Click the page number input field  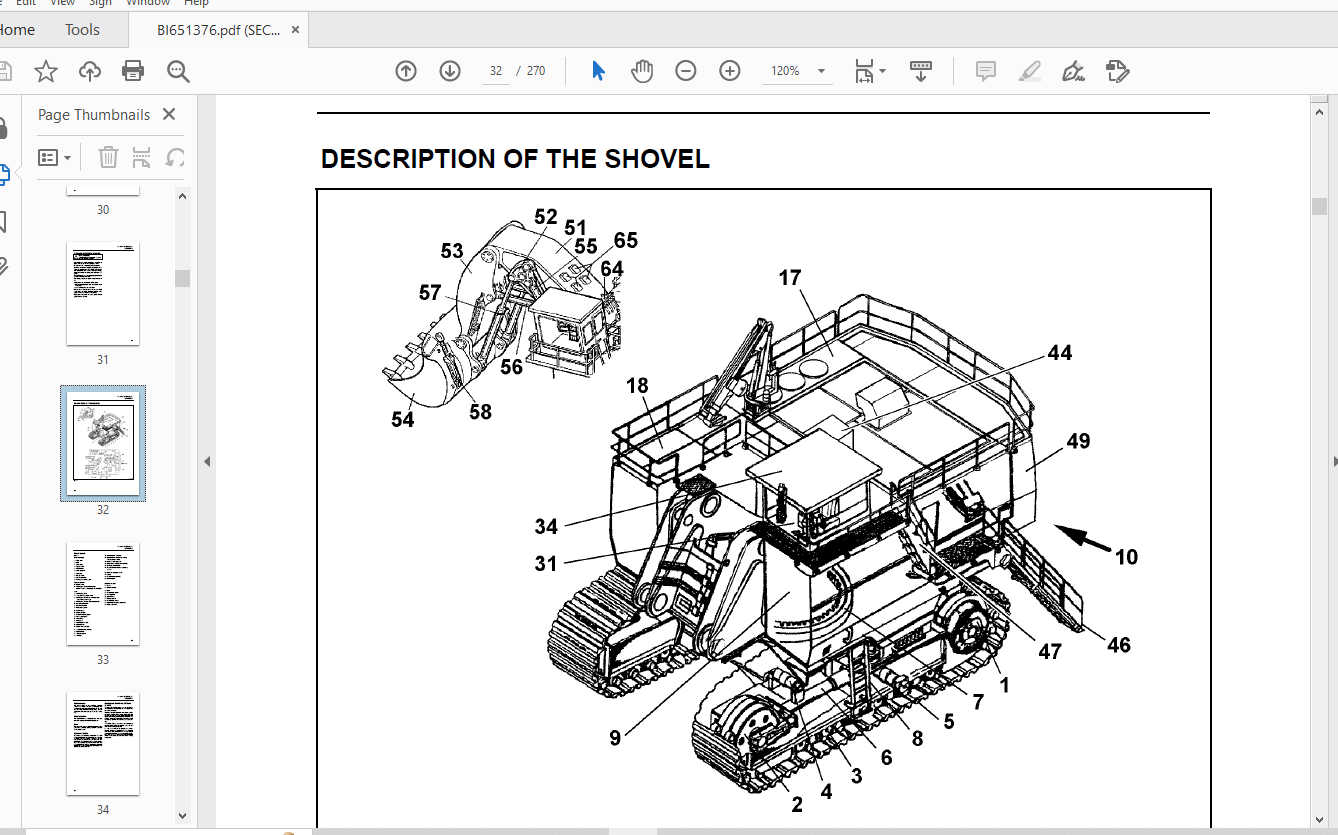496,71
